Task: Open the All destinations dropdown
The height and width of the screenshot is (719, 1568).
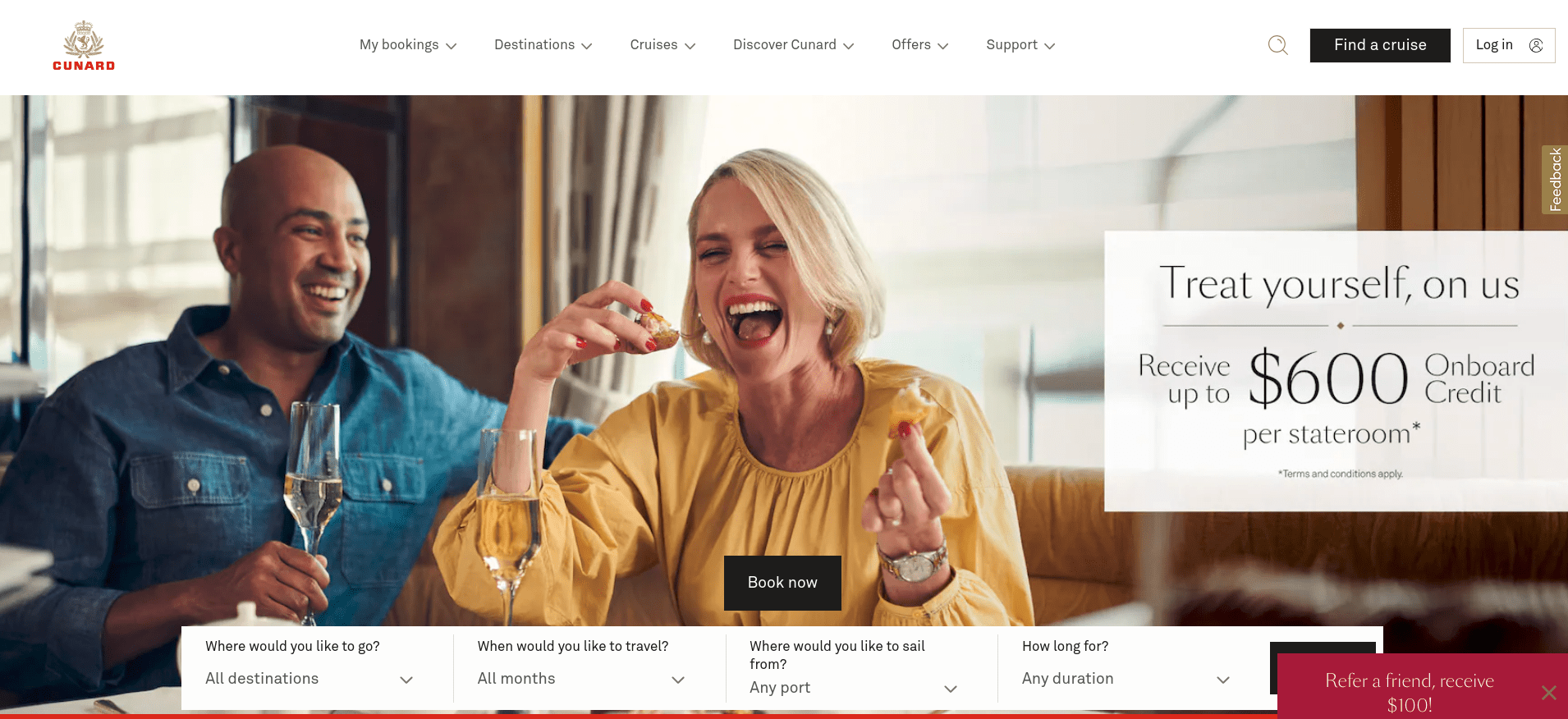Action: pos(309,679)
